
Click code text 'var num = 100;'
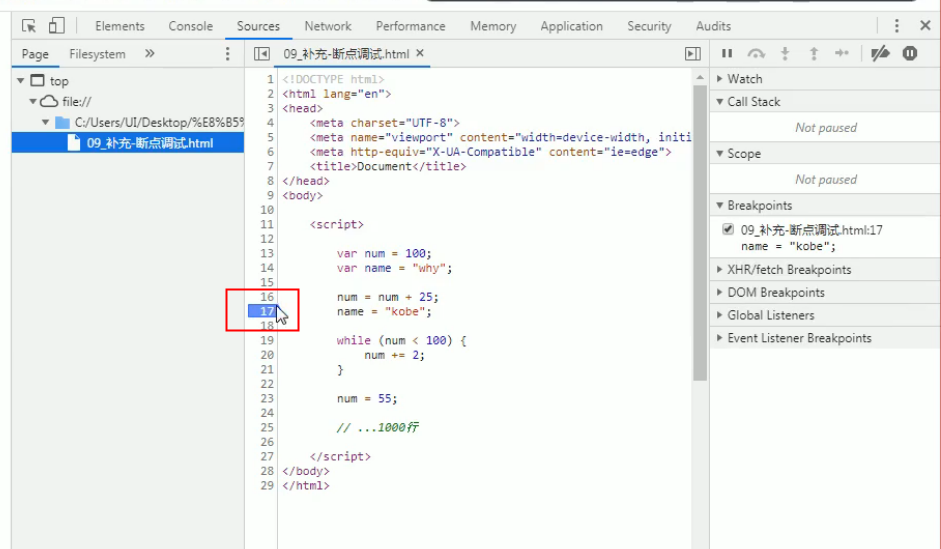coord(384,253)
